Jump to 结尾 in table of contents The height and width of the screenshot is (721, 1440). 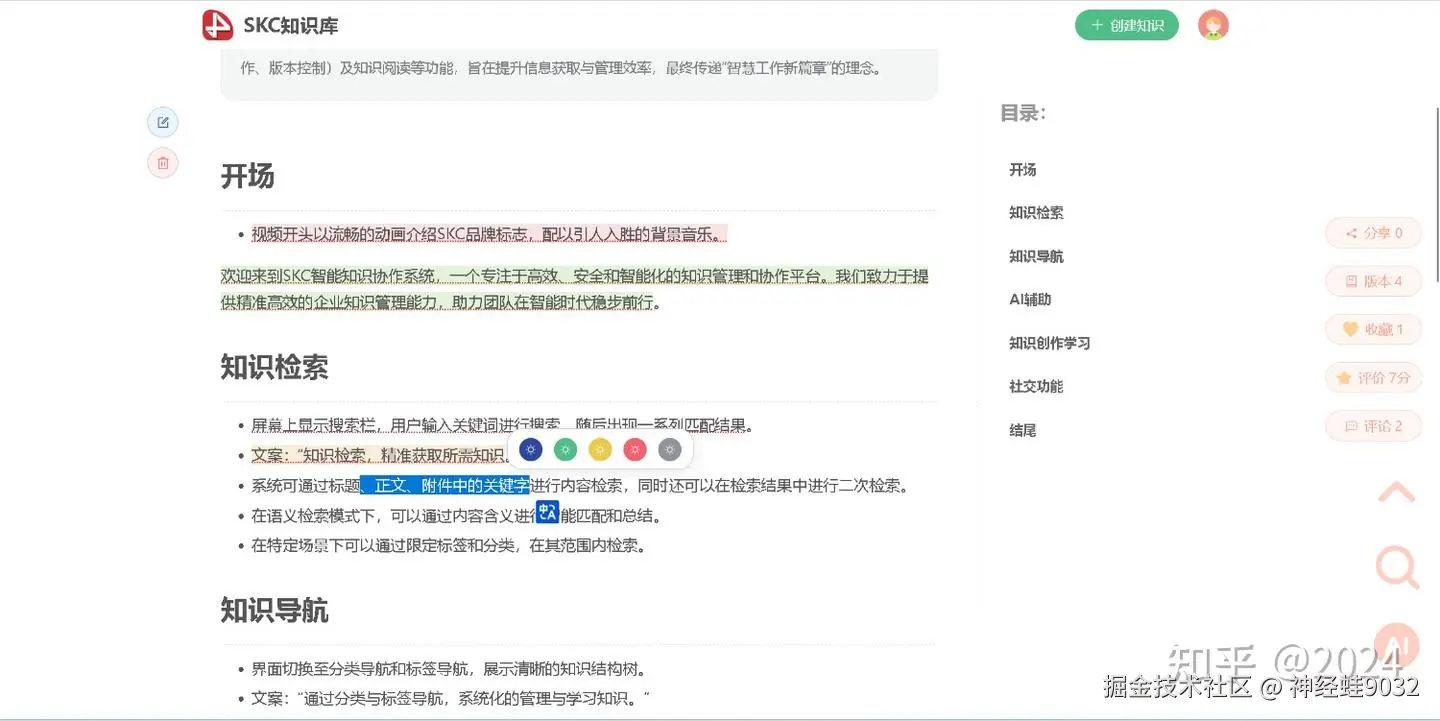1023,430
